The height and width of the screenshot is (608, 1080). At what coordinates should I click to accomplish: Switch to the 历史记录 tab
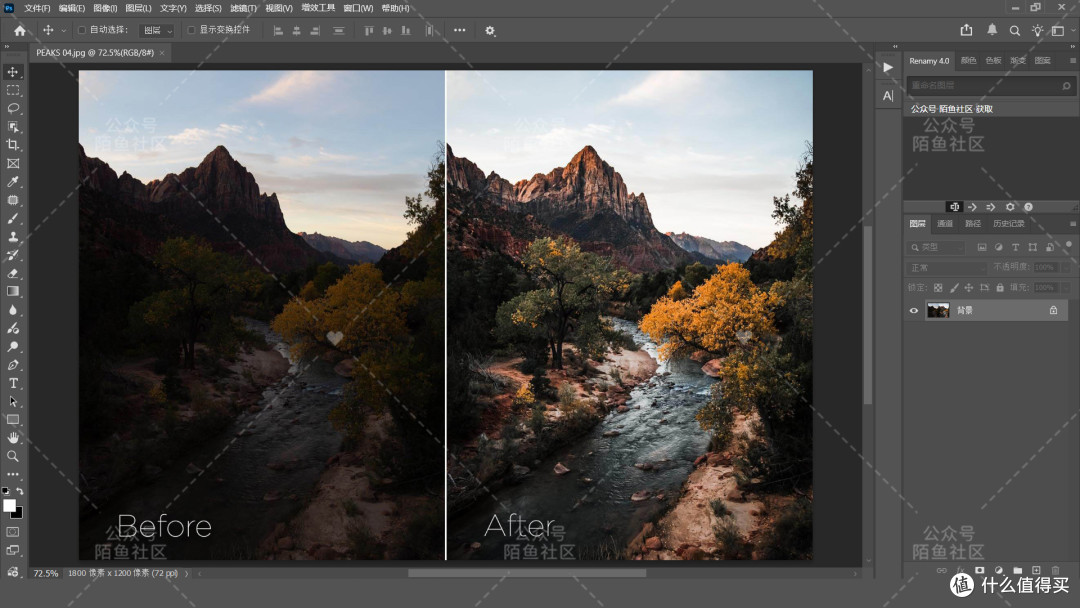1008,224
